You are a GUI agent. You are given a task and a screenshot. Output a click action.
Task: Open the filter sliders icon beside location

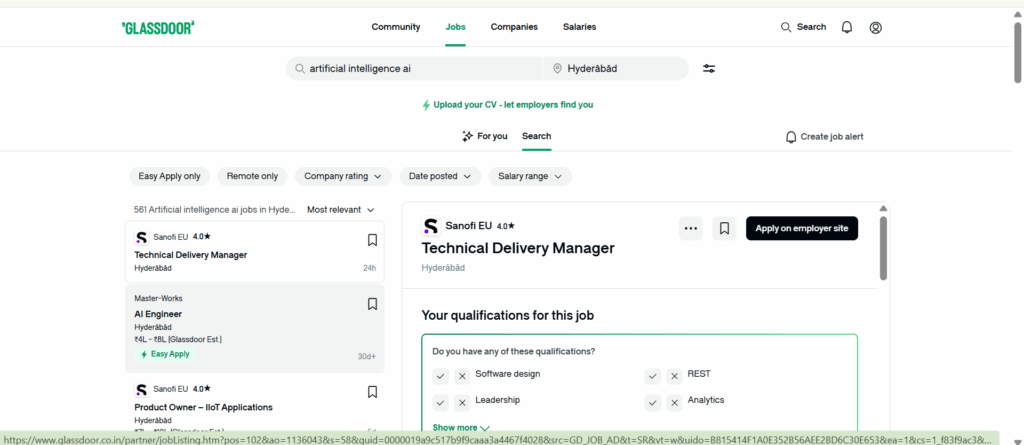[x=709, y=69]
